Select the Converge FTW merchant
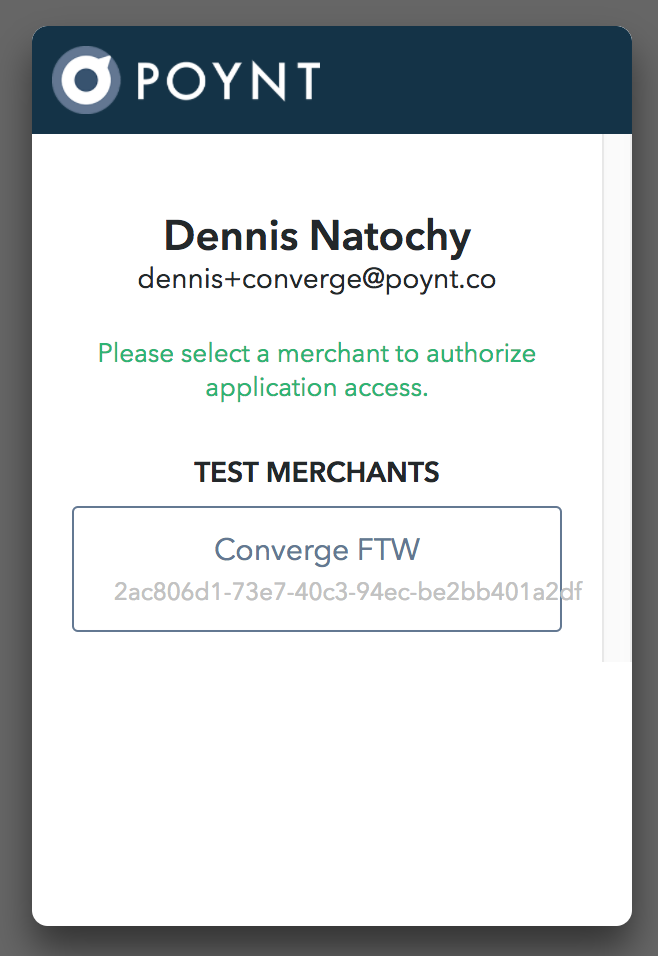This screenshot has width=658, height=956. (316, 569)
